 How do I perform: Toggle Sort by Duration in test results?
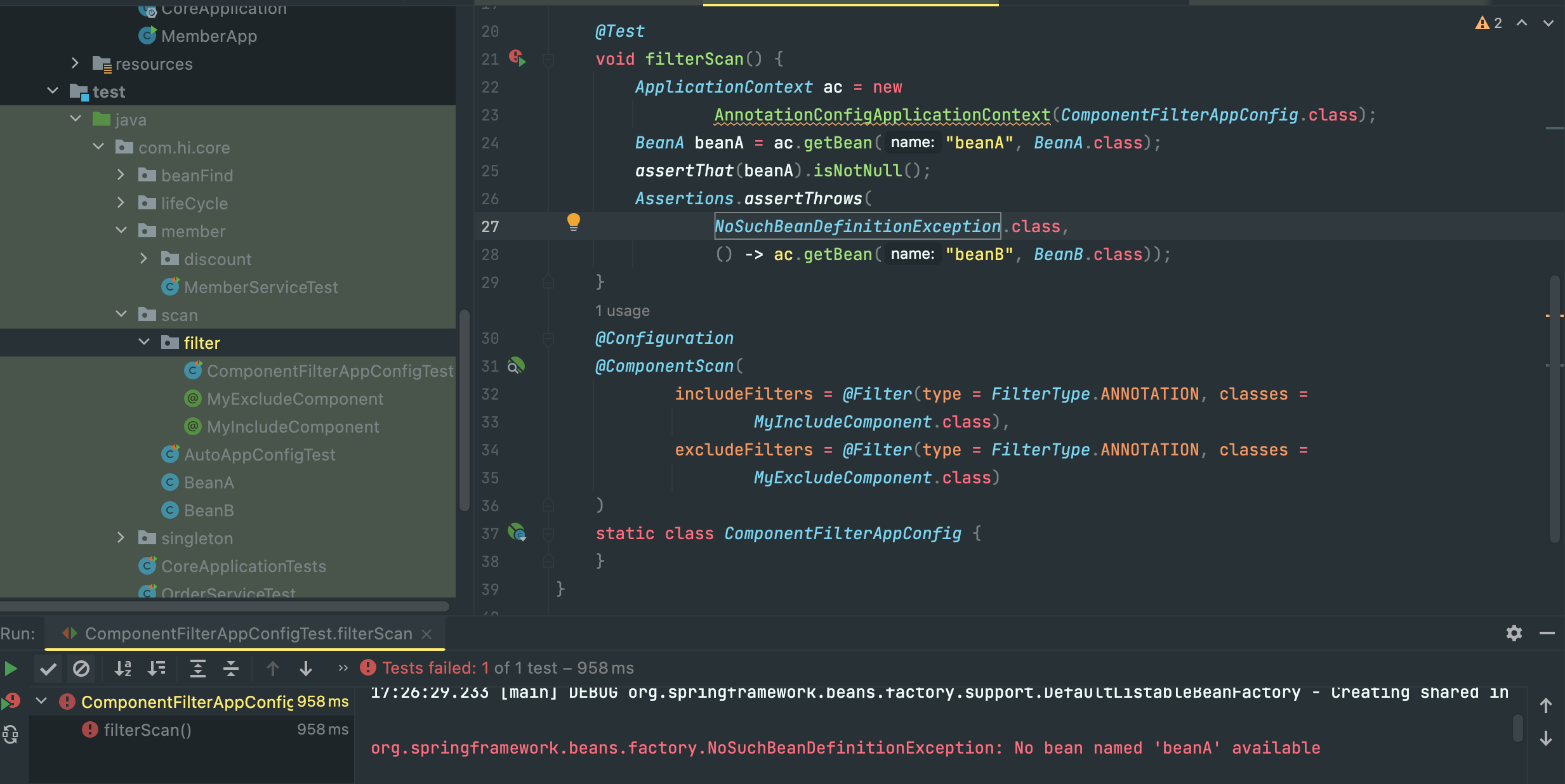156,669
